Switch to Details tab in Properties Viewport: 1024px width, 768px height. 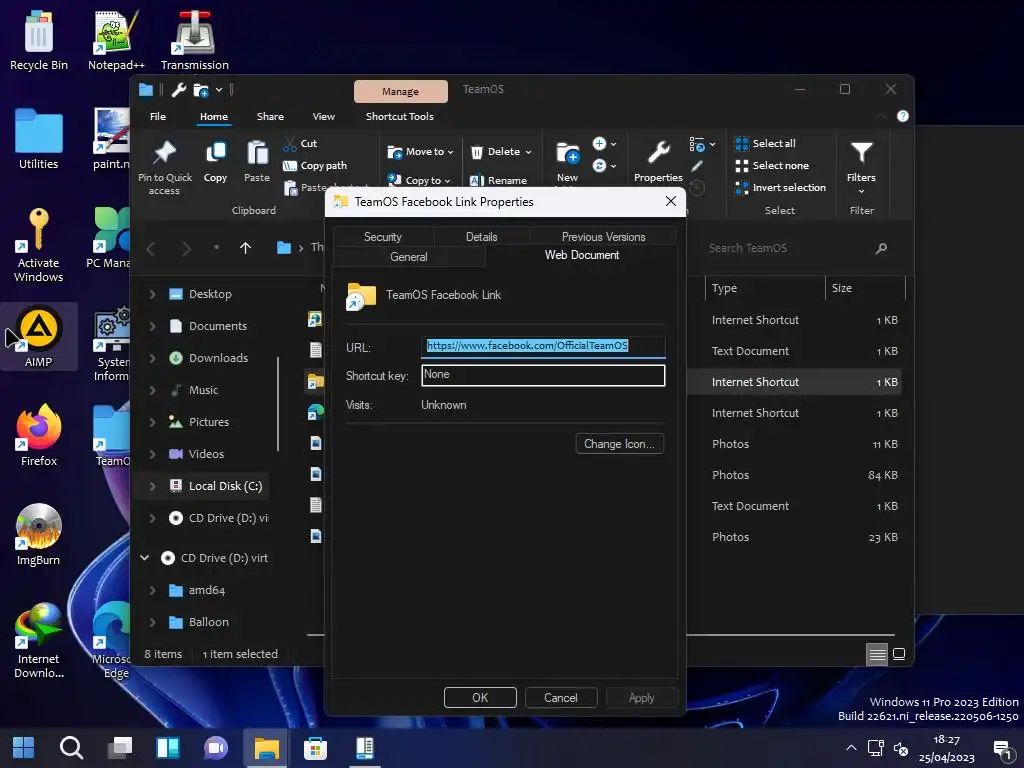click(x=481, y=237)
